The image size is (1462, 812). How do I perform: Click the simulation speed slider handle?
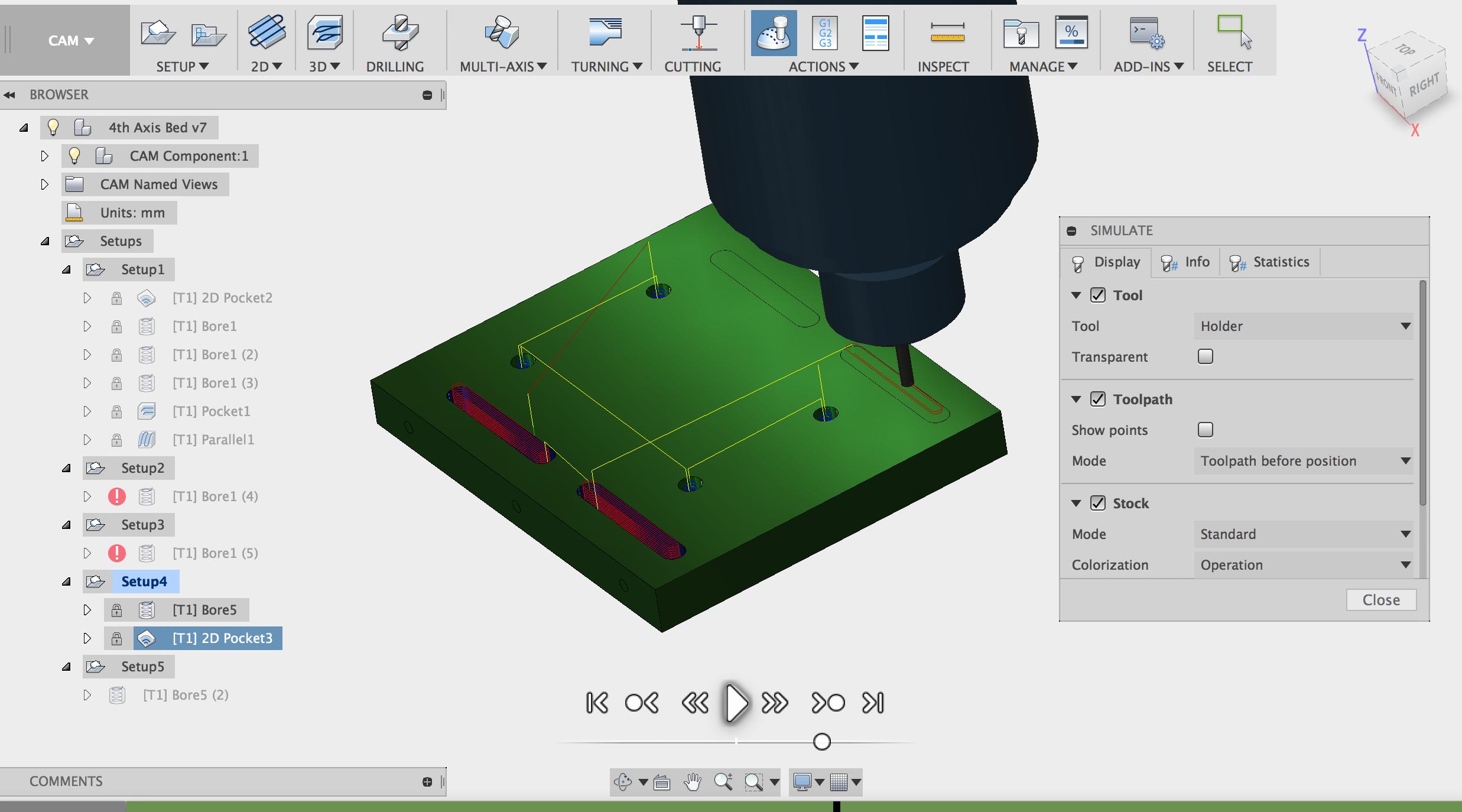pos(822,742)
